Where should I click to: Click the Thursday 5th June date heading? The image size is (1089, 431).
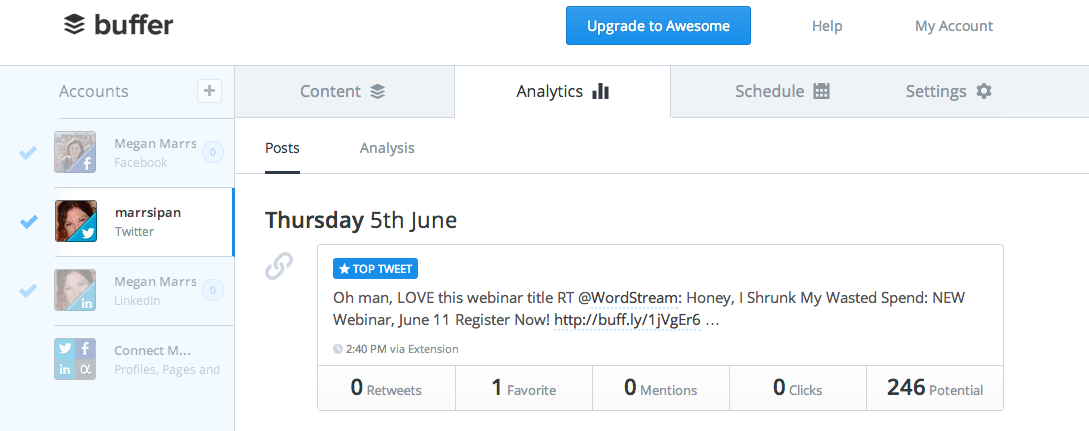[361, 220]
